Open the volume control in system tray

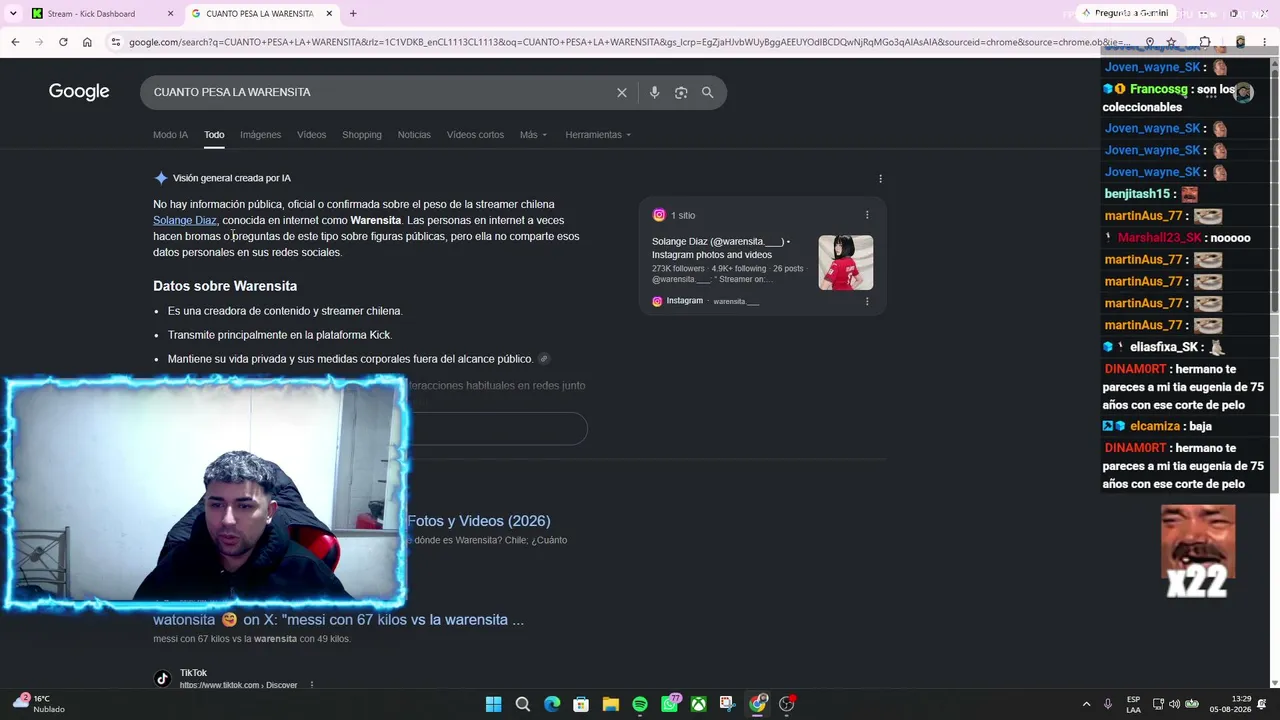[x=1175, y=704]
